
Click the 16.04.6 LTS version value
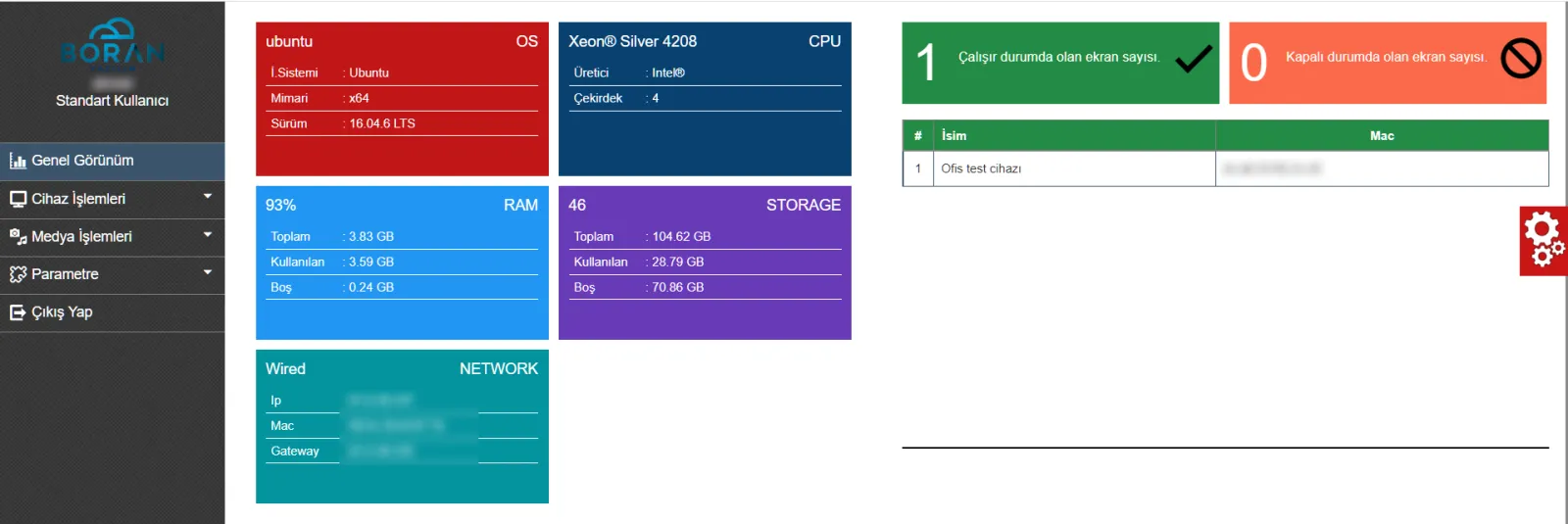click(x=382, y=123)
